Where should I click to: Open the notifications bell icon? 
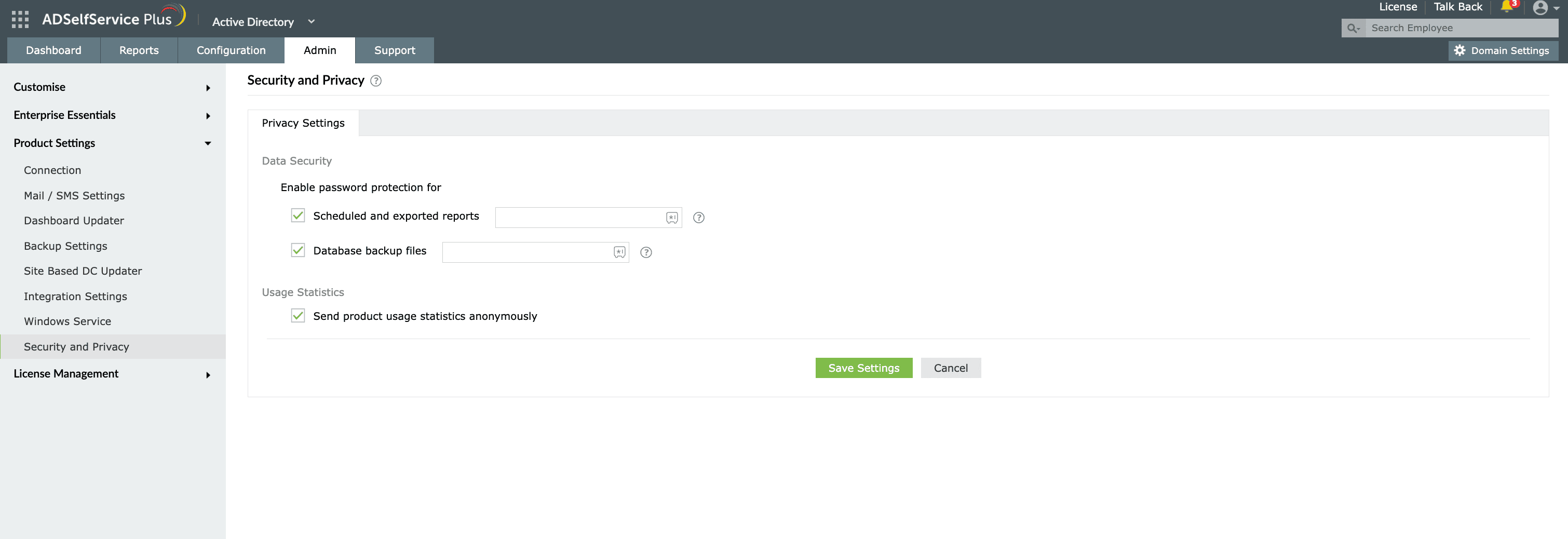pos(1507,7)
